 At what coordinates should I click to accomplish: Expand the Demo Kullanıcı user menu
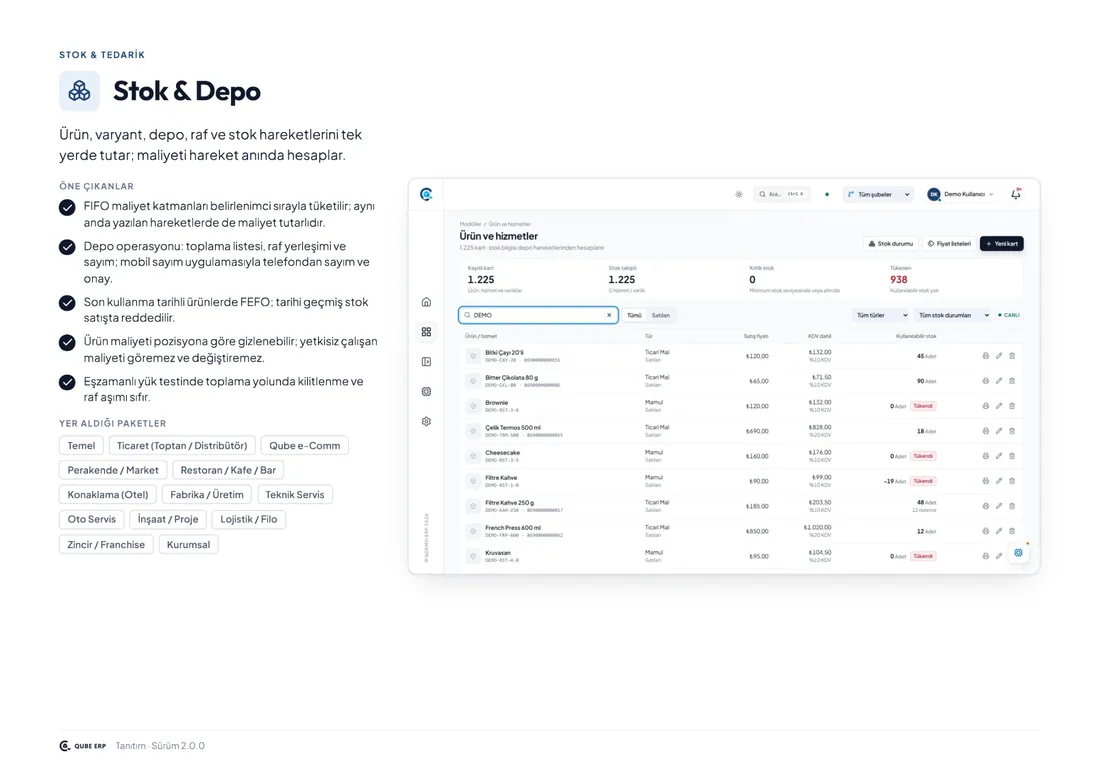pyautogui.click(x=961, y=194)
